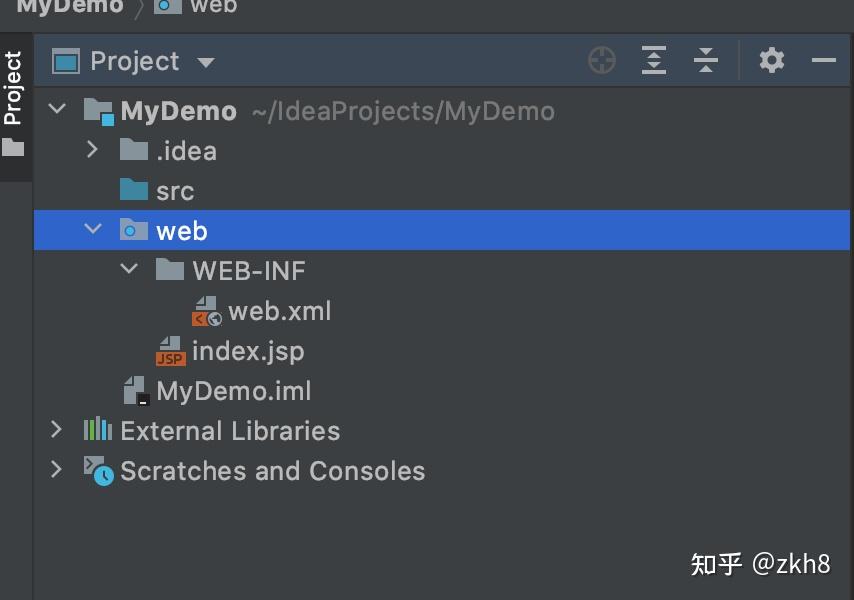This screenshot has height=600, width=854.
Task: Click the web.xml file icon
Action: click(205, 310)
